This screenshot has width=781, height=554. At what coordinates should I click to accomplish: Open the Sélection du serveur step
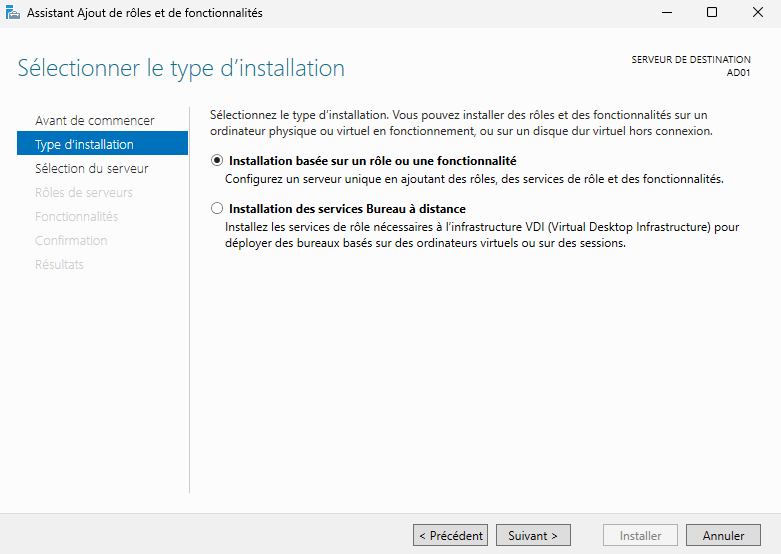point(91,169)
